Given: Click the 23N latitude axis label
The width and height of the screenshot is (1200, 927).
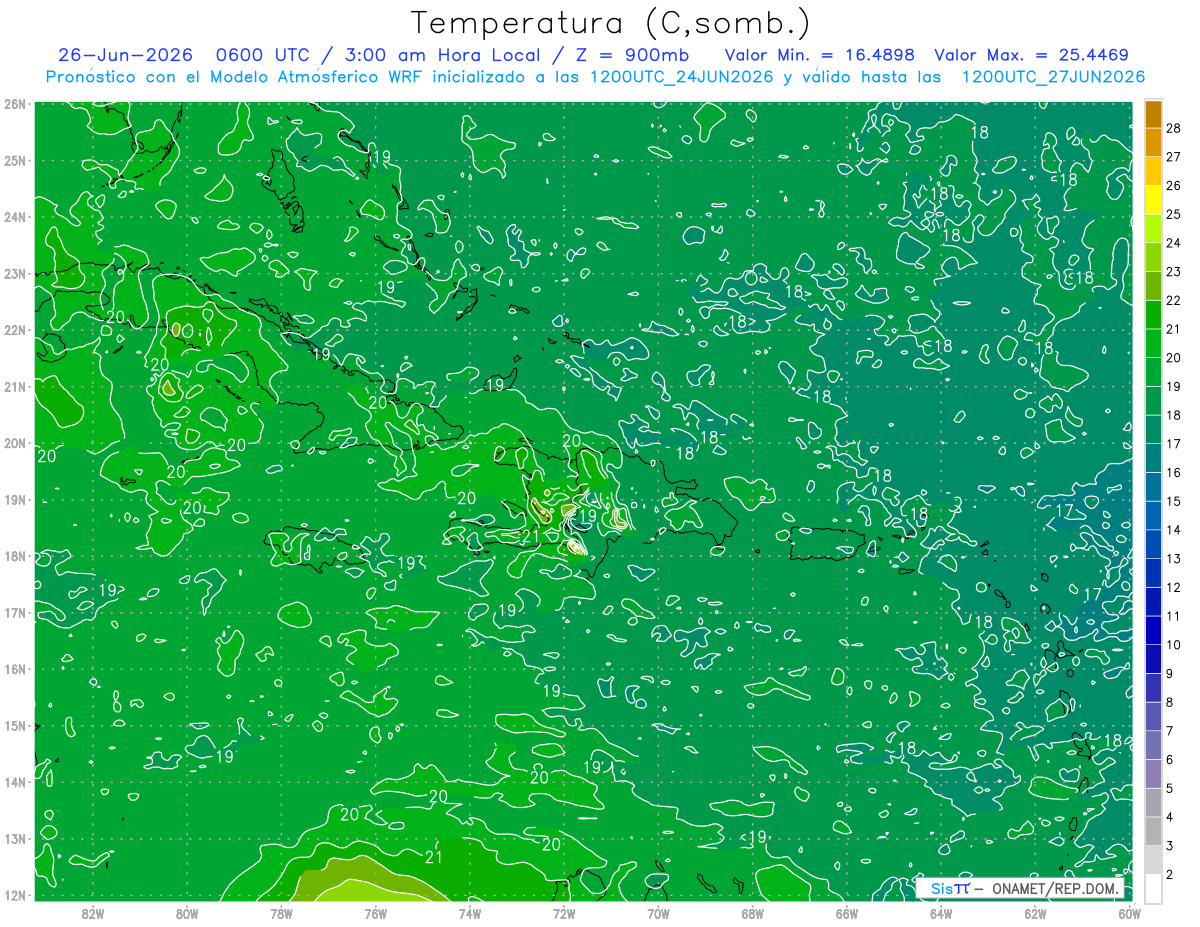Looking at the screenshot, I should point(15,274).
